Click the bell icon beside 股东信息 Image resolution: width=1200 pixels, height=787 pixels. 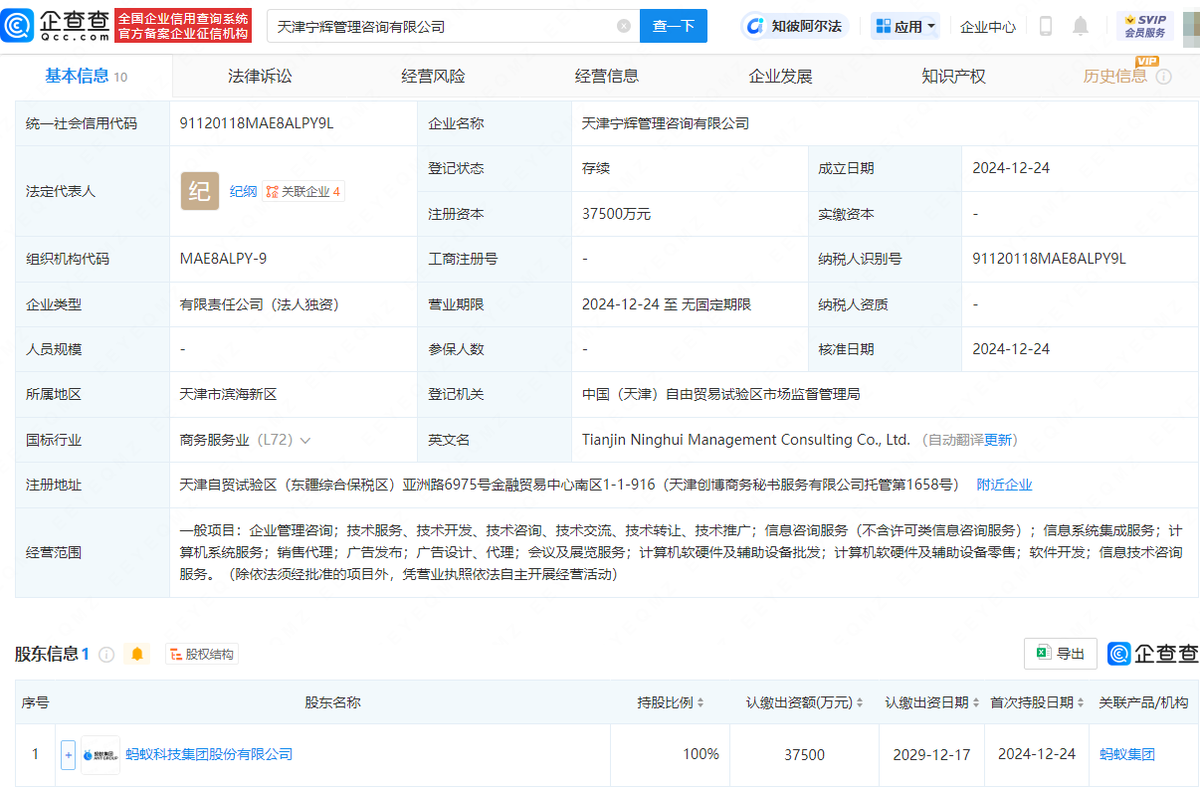[137, 653]
